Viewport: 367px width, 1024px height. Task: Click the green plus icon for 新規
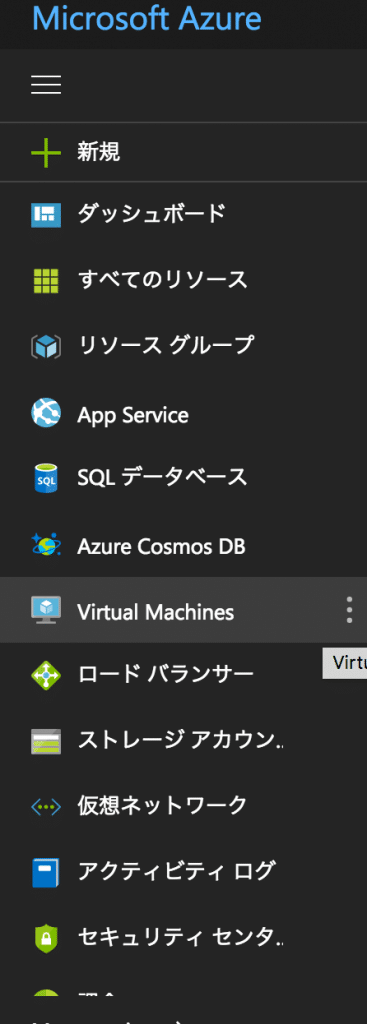[46, 153]
